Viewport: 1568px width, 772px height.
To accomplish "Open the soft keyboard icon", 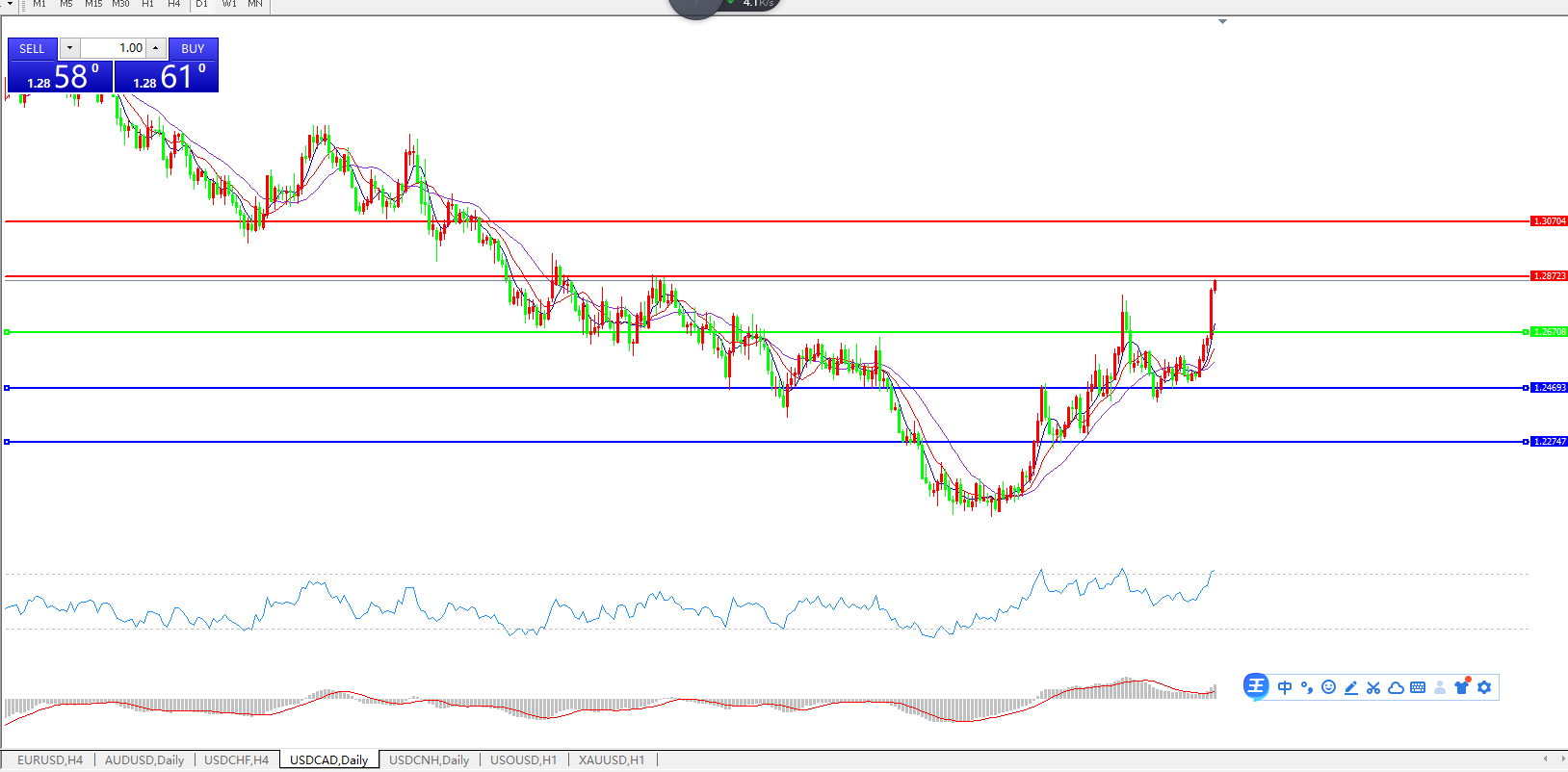I will (x=1418, y=687).
